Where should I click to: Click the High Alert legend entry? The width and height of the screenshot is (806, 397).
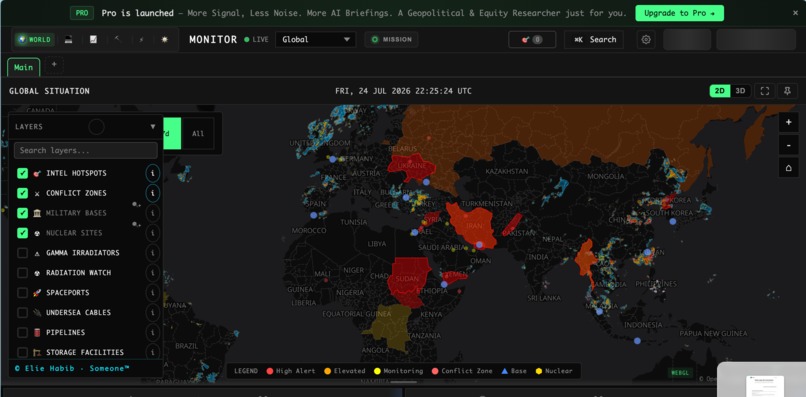(291, 371)
